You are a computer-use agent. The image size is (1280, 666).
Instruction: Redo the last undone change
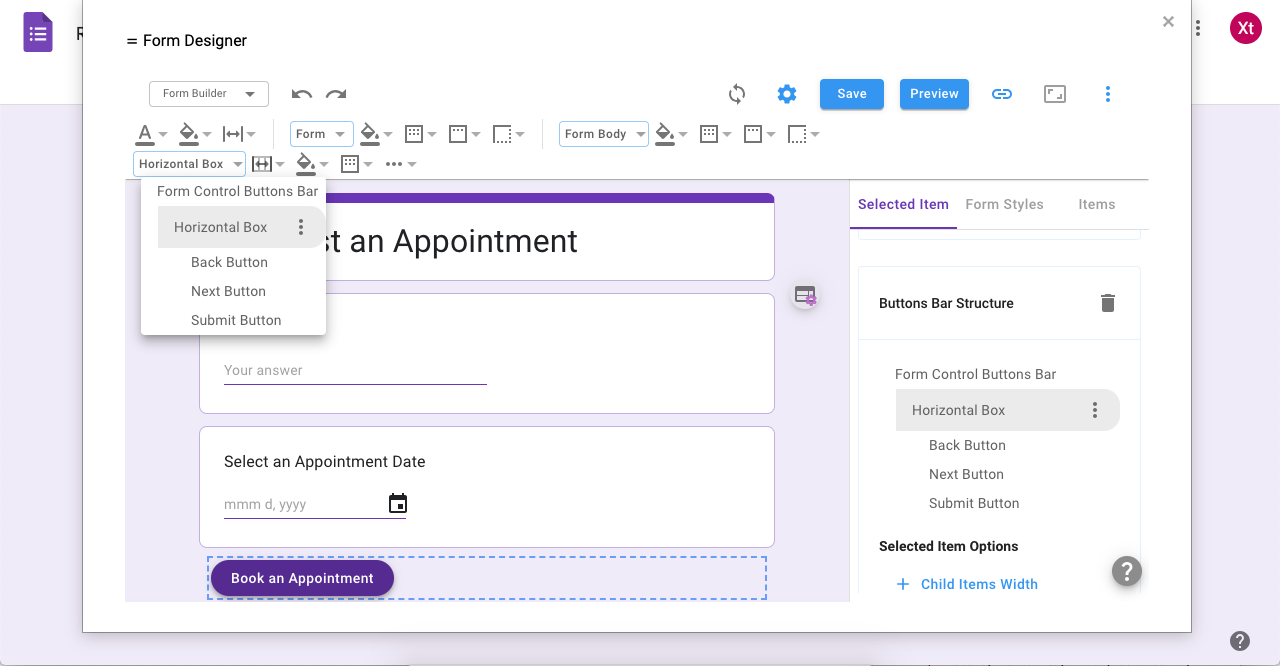tap(336, 94)
